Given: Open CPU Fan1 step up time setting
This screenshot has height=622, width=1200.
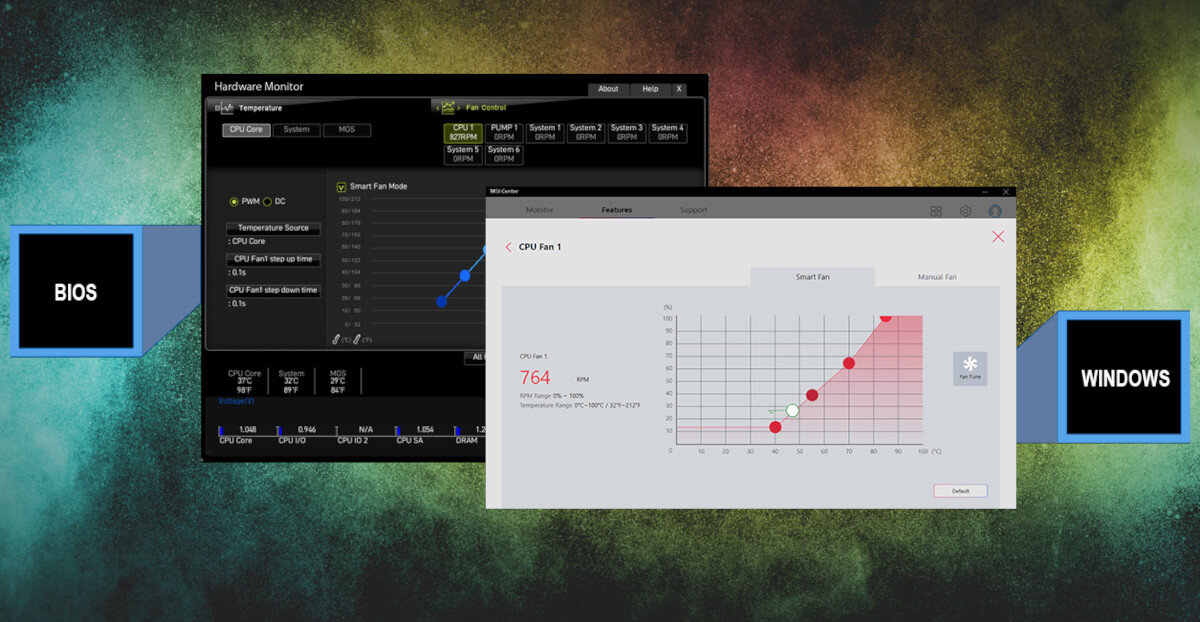Looking at the screenshot, I should (x=273, y=259).
